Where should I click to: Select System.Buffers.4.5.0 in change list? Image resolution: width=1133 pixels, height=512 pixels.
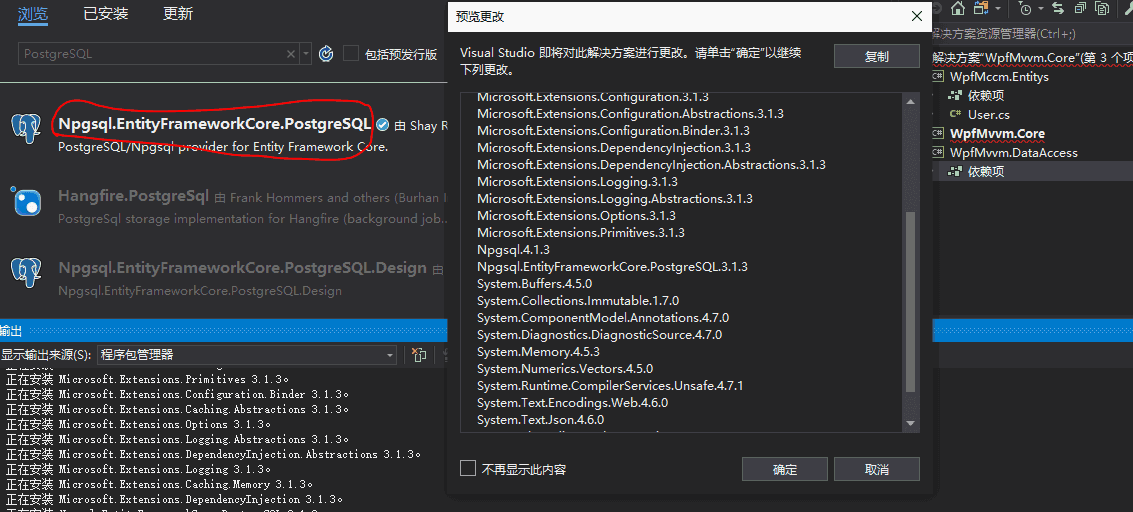pyautogui.click(x=534, y=284)
